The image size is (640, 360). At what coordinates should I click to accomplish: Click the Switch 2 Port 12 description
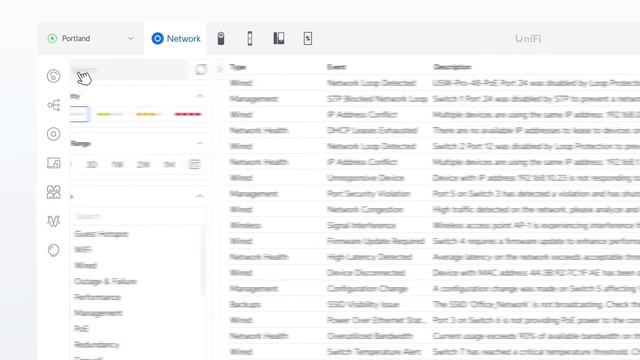[536, 146]
